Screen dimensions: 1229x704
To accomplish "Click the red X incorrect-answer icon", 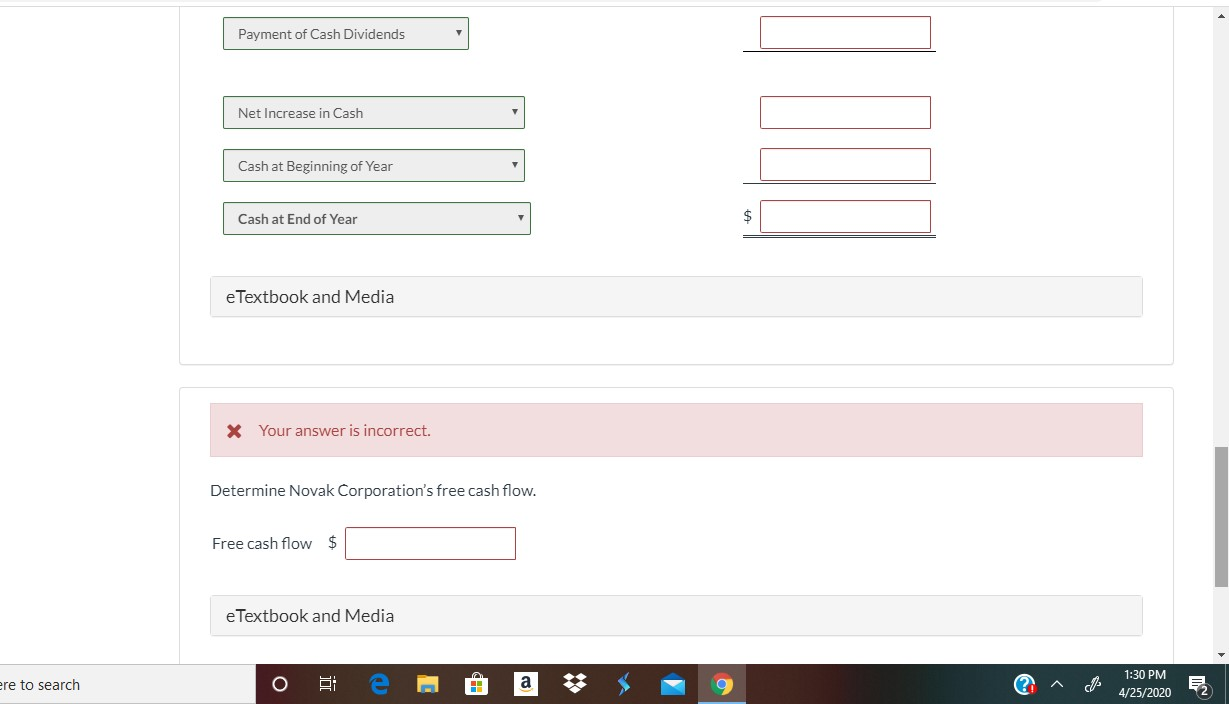I will tap(234, 431).
